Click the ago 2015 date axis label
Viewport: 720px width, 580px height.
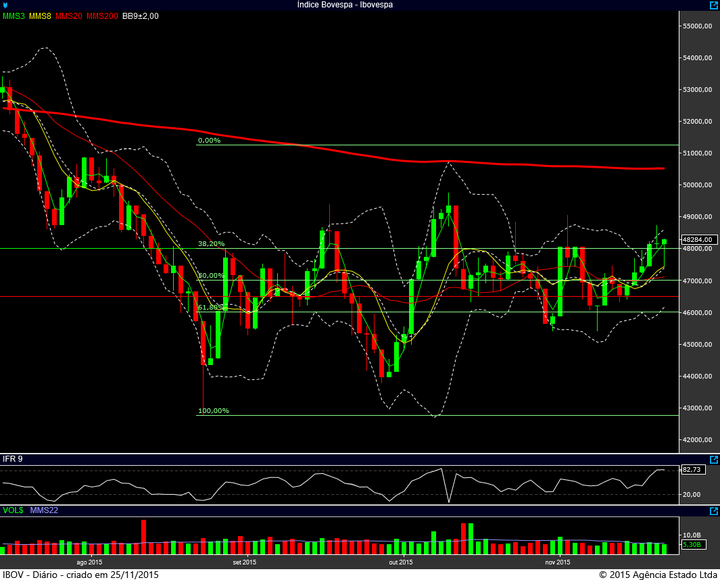89,562
